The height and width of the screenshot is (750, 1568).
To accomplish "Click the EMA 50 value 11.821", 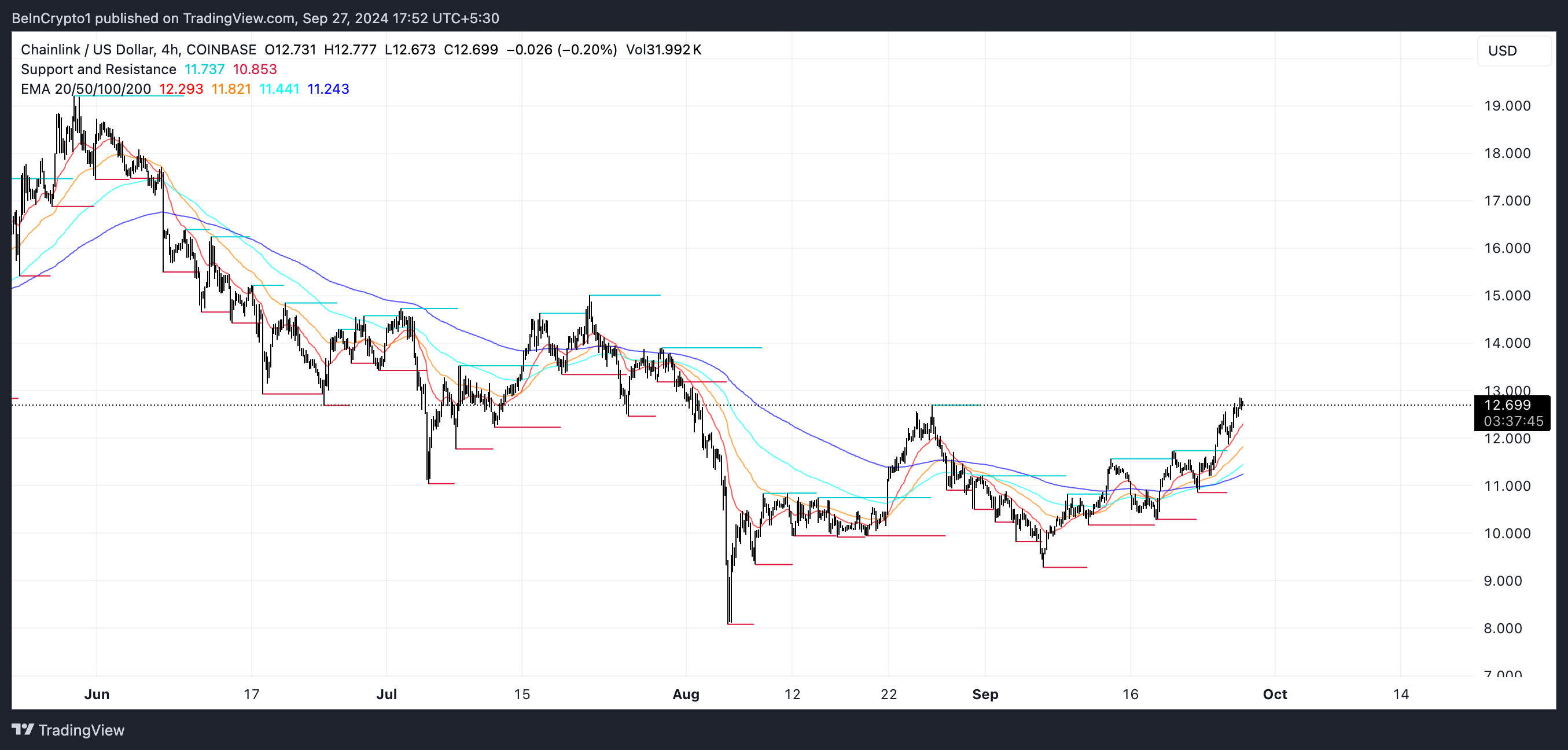I will 231,89.
